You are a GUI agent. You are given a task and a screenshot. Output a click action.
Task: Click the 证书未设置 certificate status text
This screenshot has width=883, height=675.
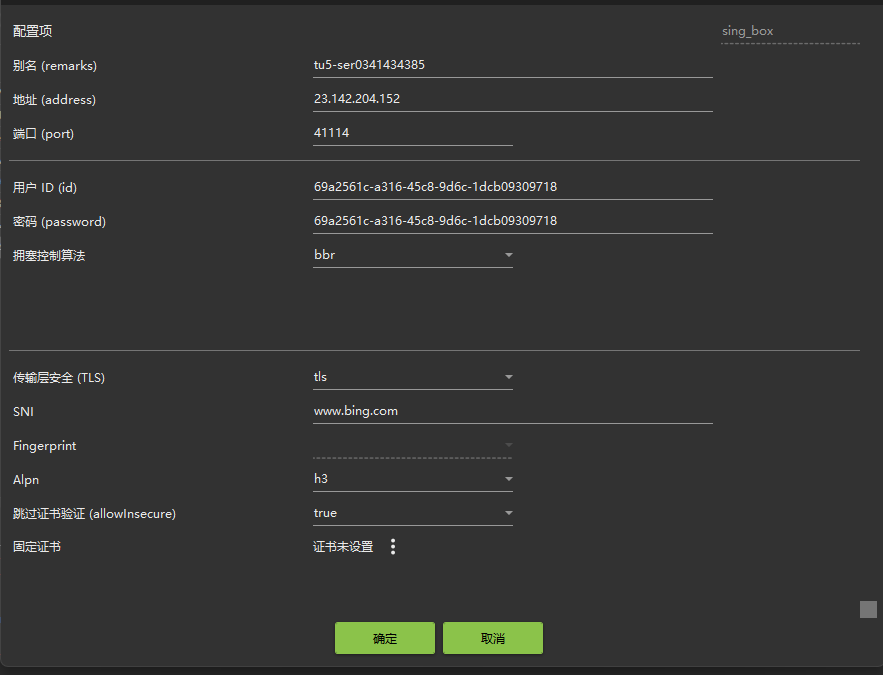coord(343,547)
